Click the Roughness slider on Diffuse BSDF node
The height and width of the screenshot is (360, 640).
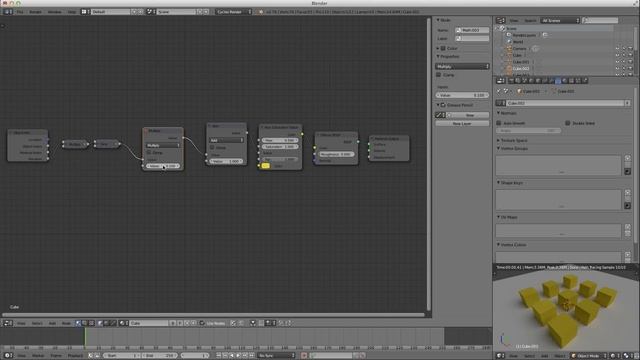pyautogui.click(x=336, y=154)
